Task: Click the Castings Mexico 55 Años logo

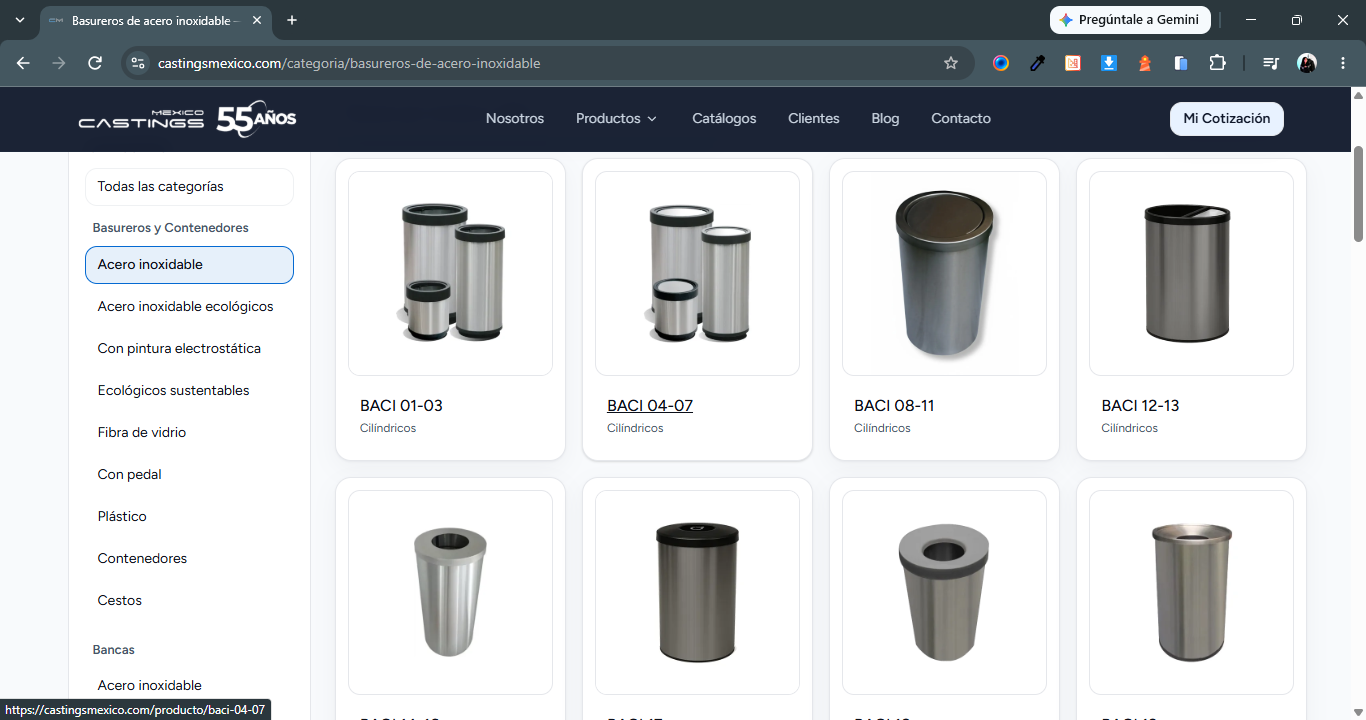Action: coord(187,119)
